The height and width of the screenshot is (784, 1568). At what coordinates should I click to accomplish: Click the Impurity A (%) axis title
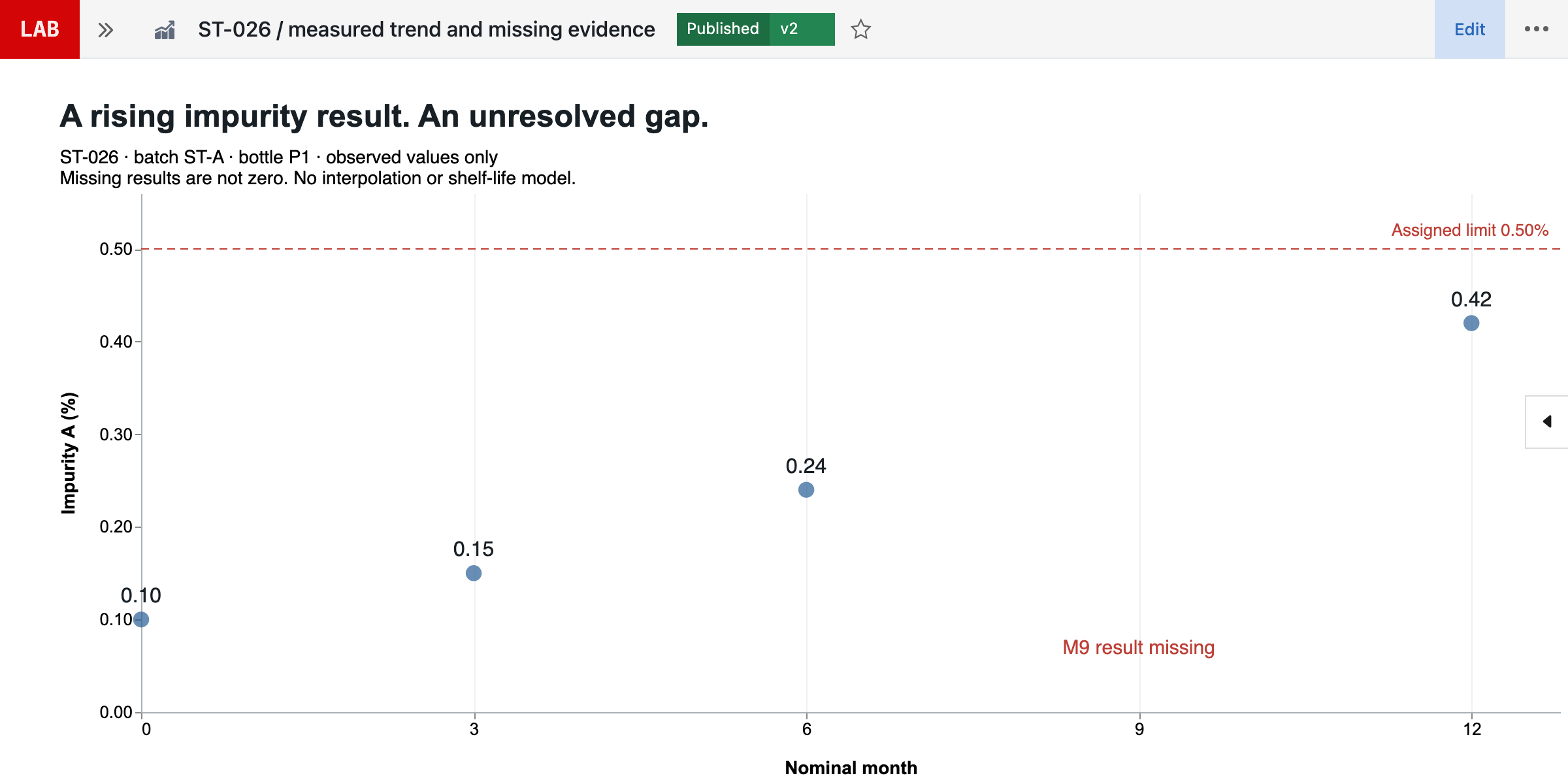69,453
